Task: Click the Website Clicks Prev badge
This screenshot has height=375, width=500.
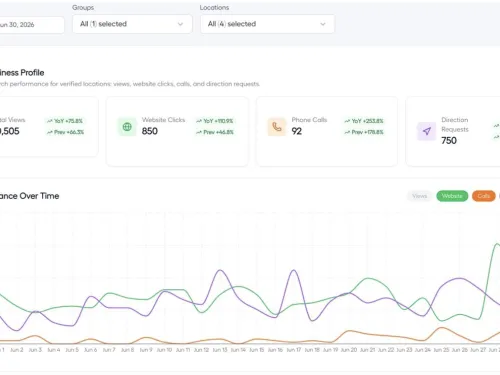Action: (x=215, y=132)
